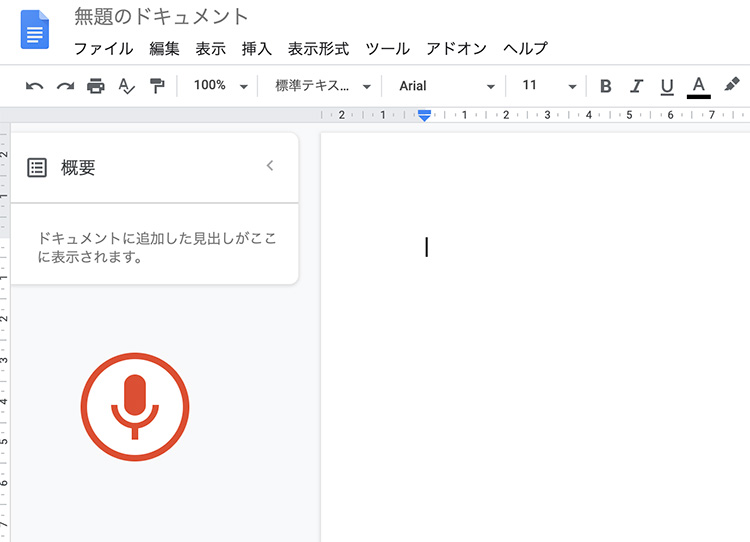This screenshot has height=542, width=750.
Task: Click the ドキュメントに追加した見出し hint text
Action: coord(156,247)
